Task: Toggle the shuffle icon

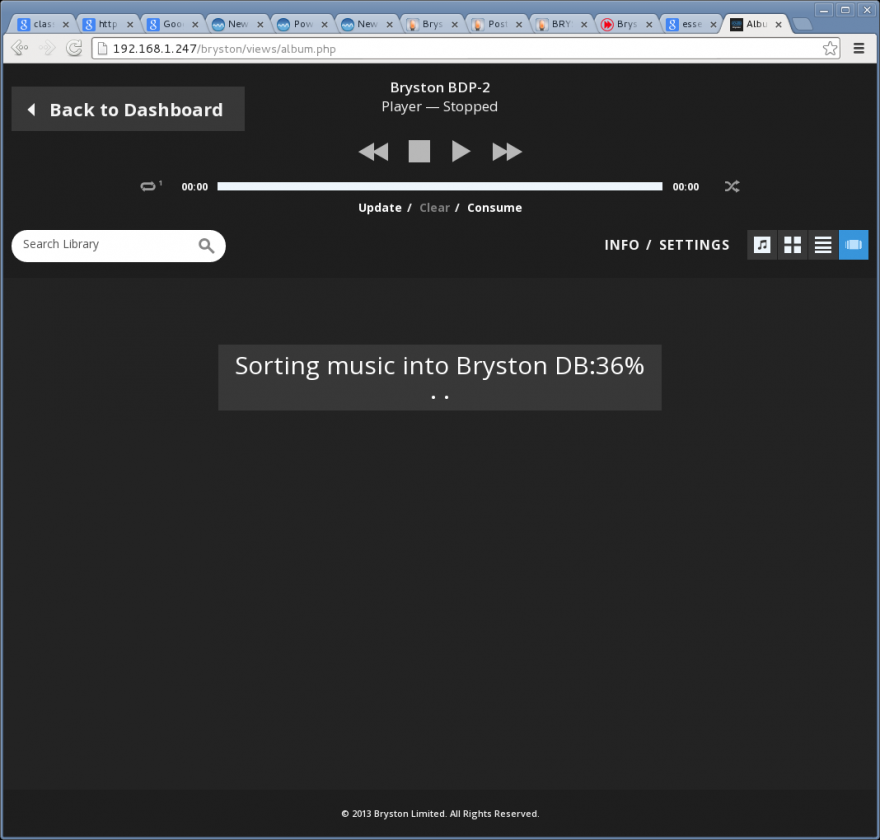Action: click(x=732, y=186)
